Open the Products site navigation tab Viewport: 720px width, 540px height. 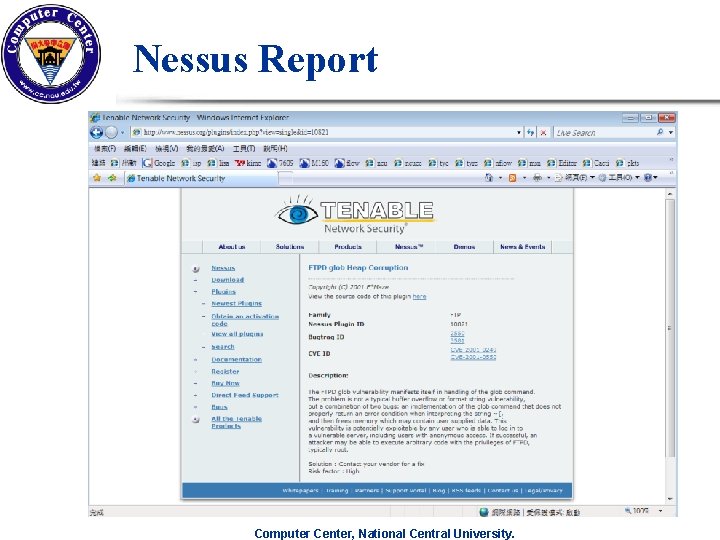pos(348,247)
